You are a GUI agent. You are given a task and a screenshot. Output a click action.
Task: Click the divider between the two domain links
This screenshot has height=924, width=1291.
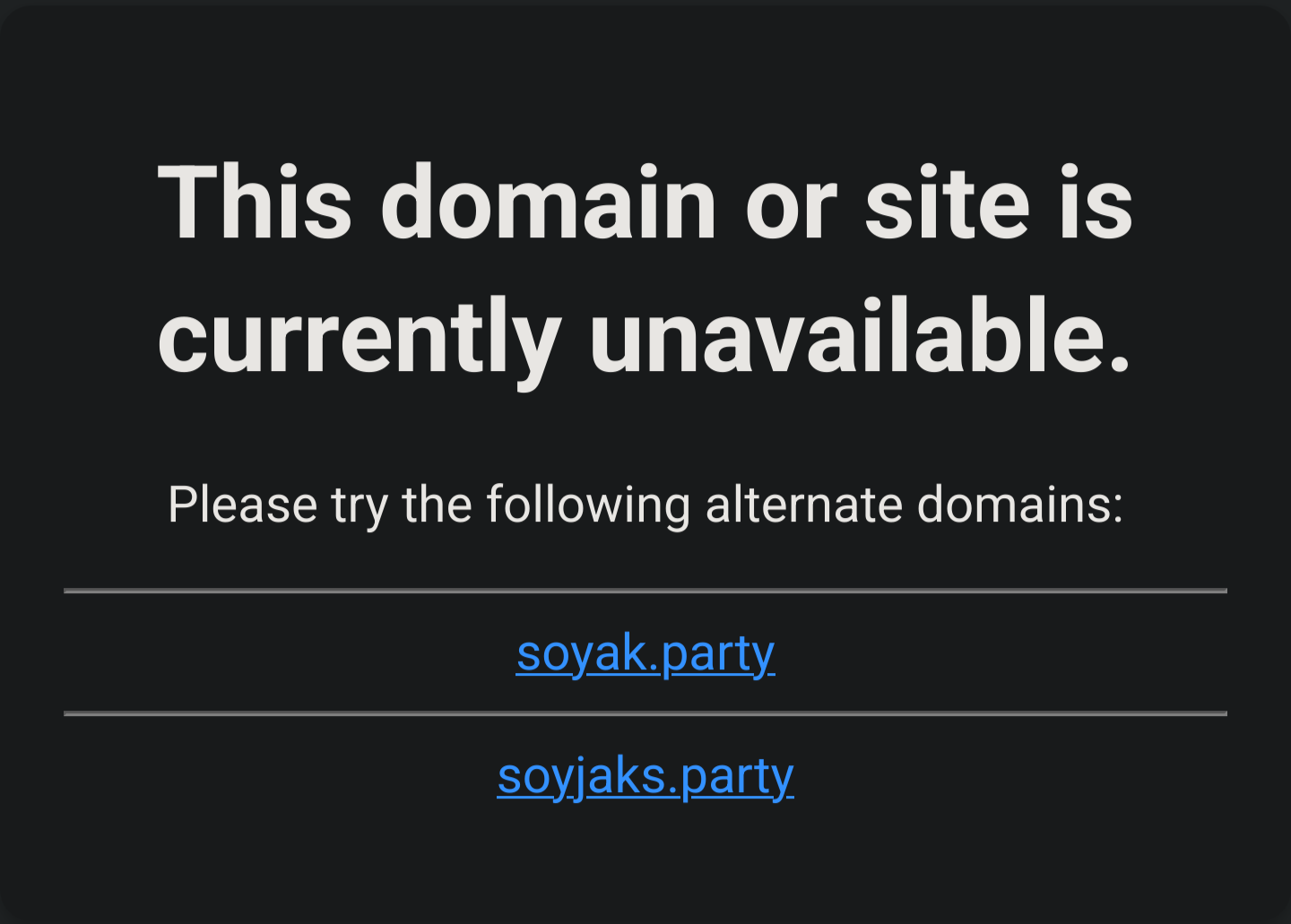click(x=645, y=713)
